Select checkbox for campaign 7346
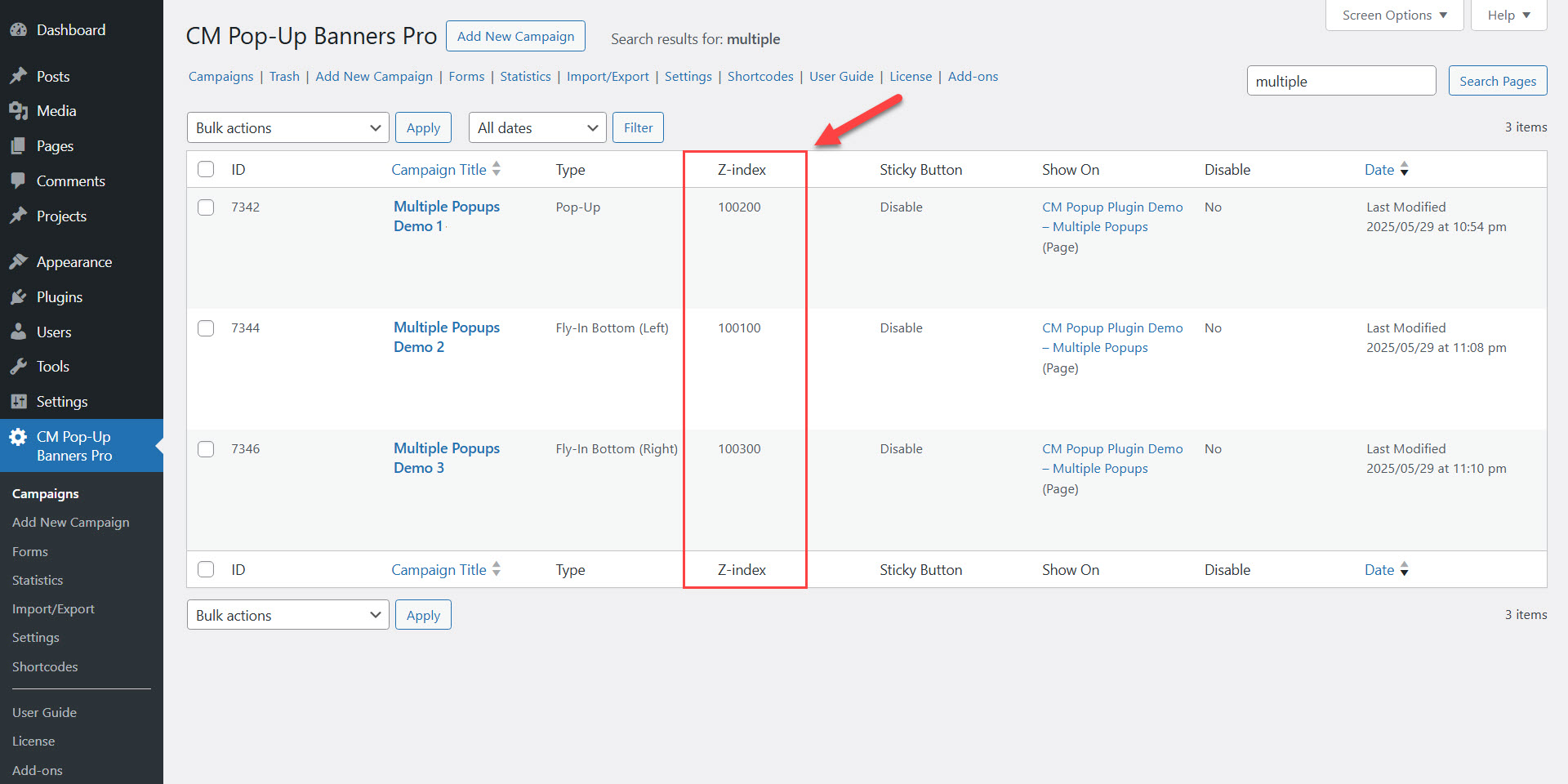The width and height of the screenshot is (1568, 784). pyautogui.click(x=206, y=449)
